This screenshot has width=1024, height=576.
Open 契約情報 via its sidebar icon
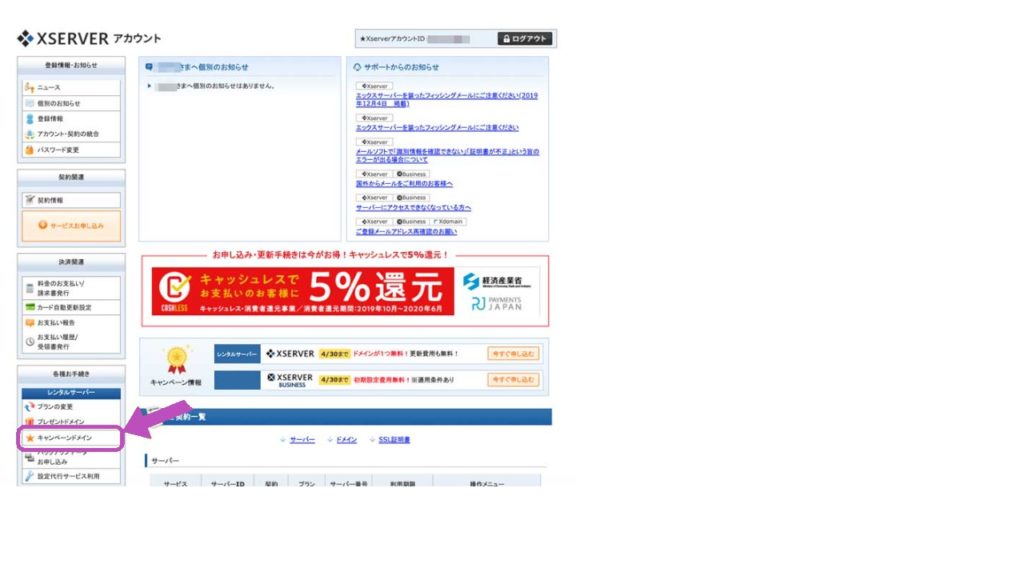tap(29, 200)
